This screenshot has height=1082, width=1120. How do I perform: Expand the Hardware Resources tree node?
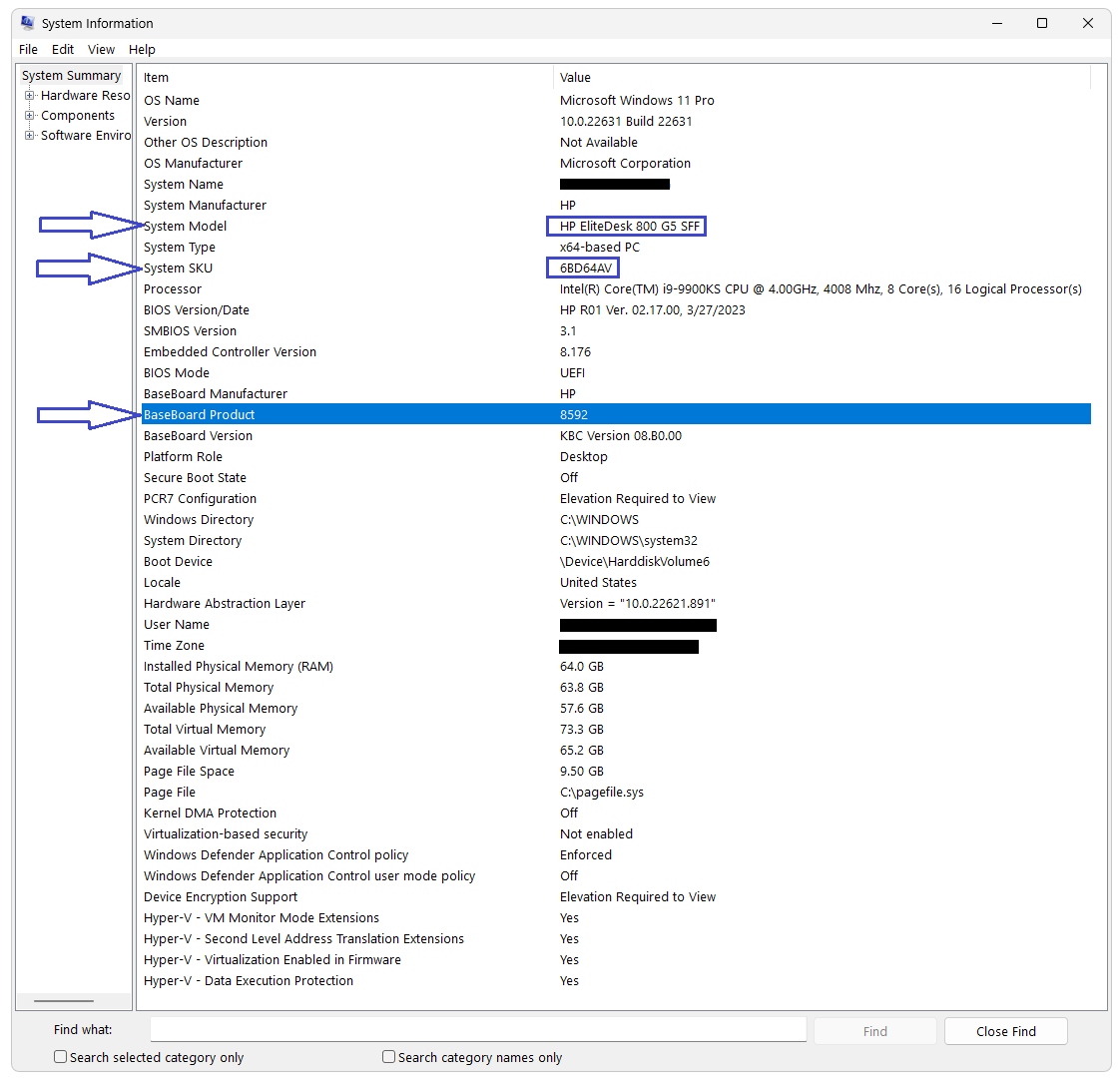tap(30, 95)
